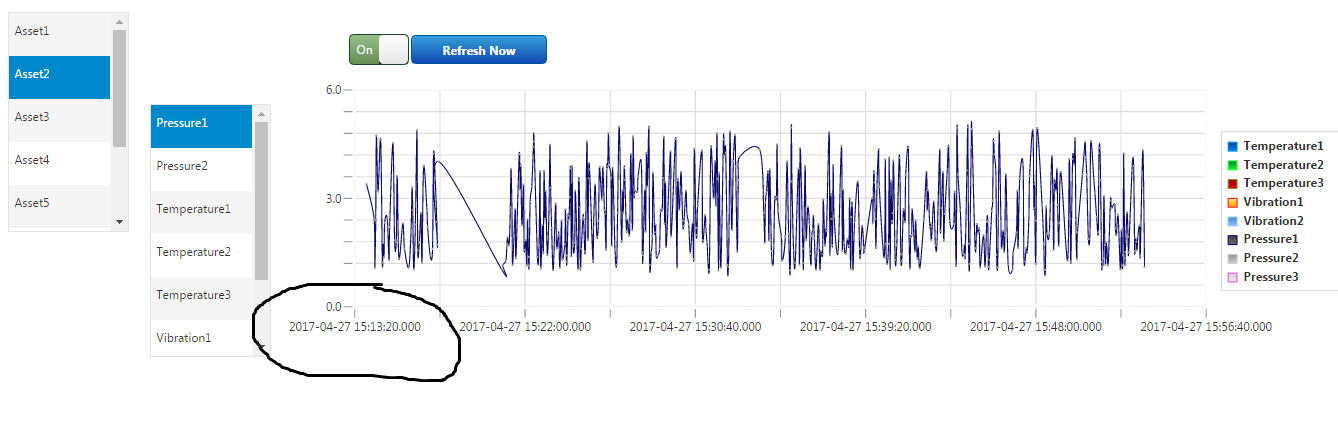Click the Vibration1 legend label

click(x=1274, y=202)
